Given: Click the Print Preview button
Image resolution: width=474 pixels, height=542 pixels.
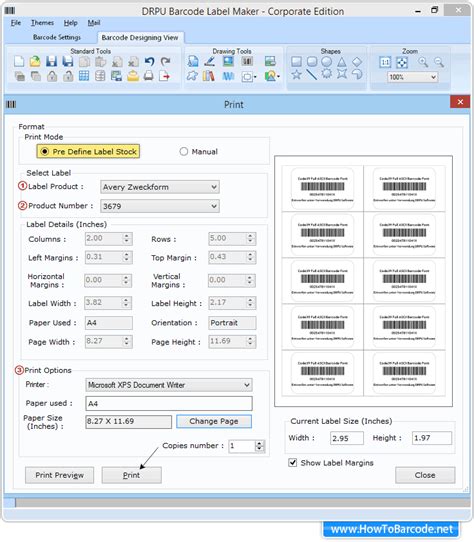Looking at the screenshot, I should [x=59, y=475].
